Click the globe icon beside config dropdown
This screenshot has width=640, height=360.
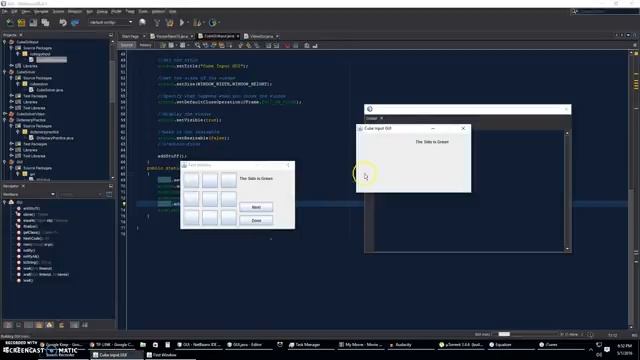(142, 22)
